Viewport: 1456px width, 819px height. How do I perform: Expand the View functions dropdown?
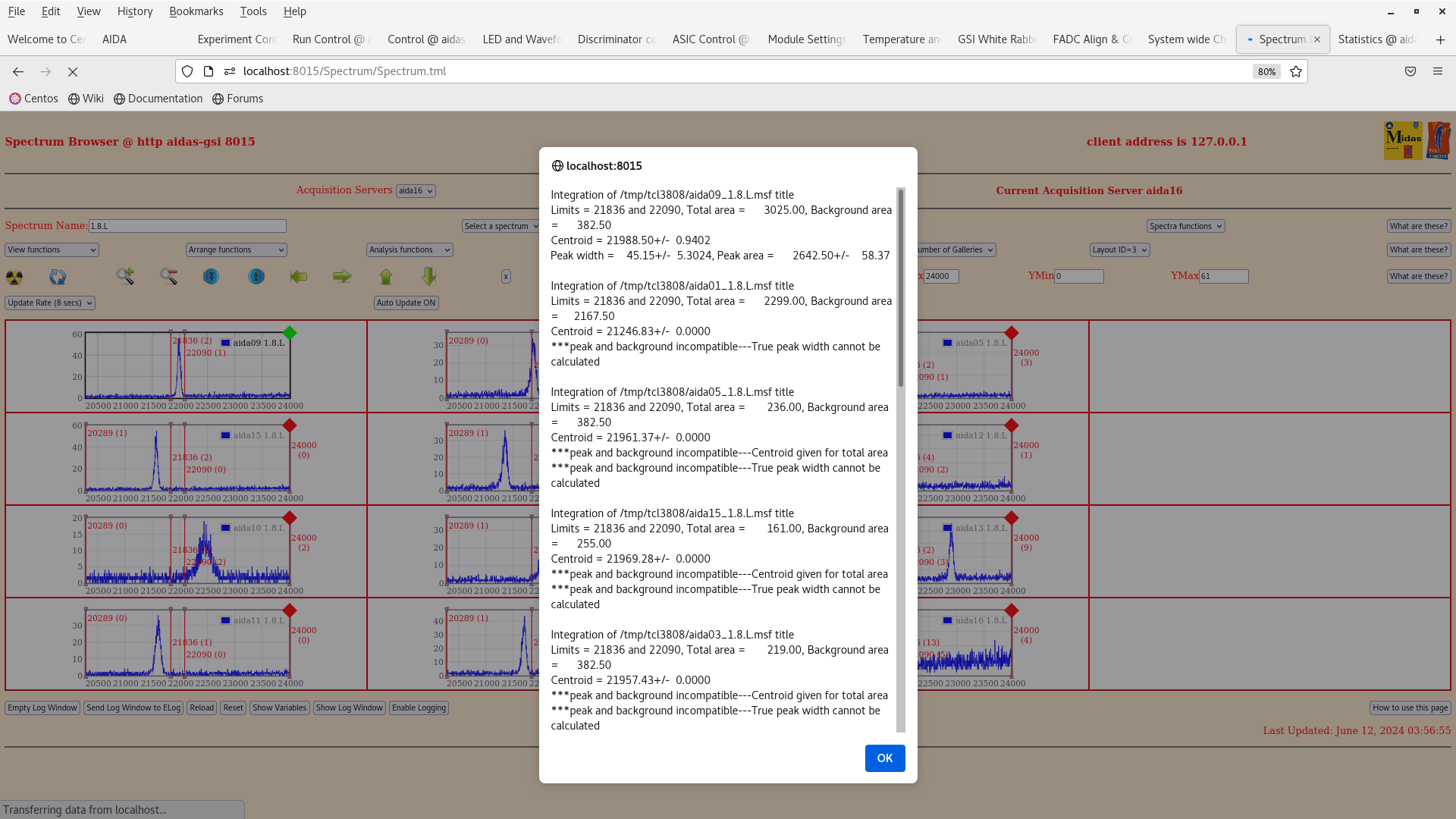click(x=52, y=249)
